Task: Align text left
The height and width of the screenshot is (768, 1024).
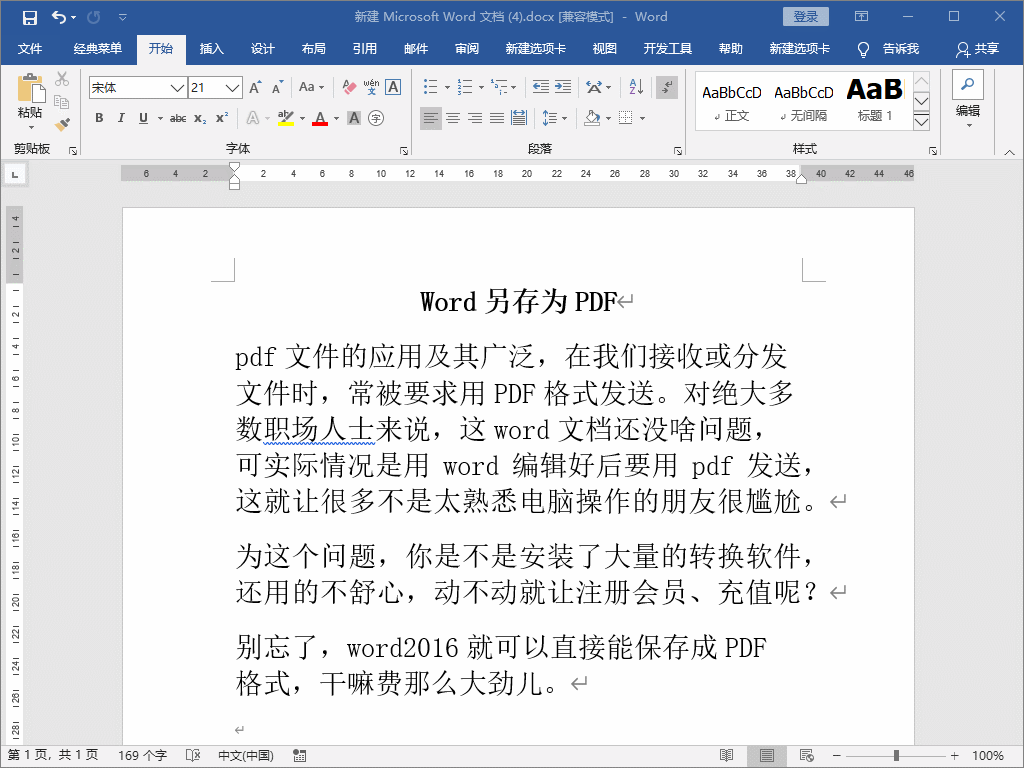Action: [x=430, y=118]
